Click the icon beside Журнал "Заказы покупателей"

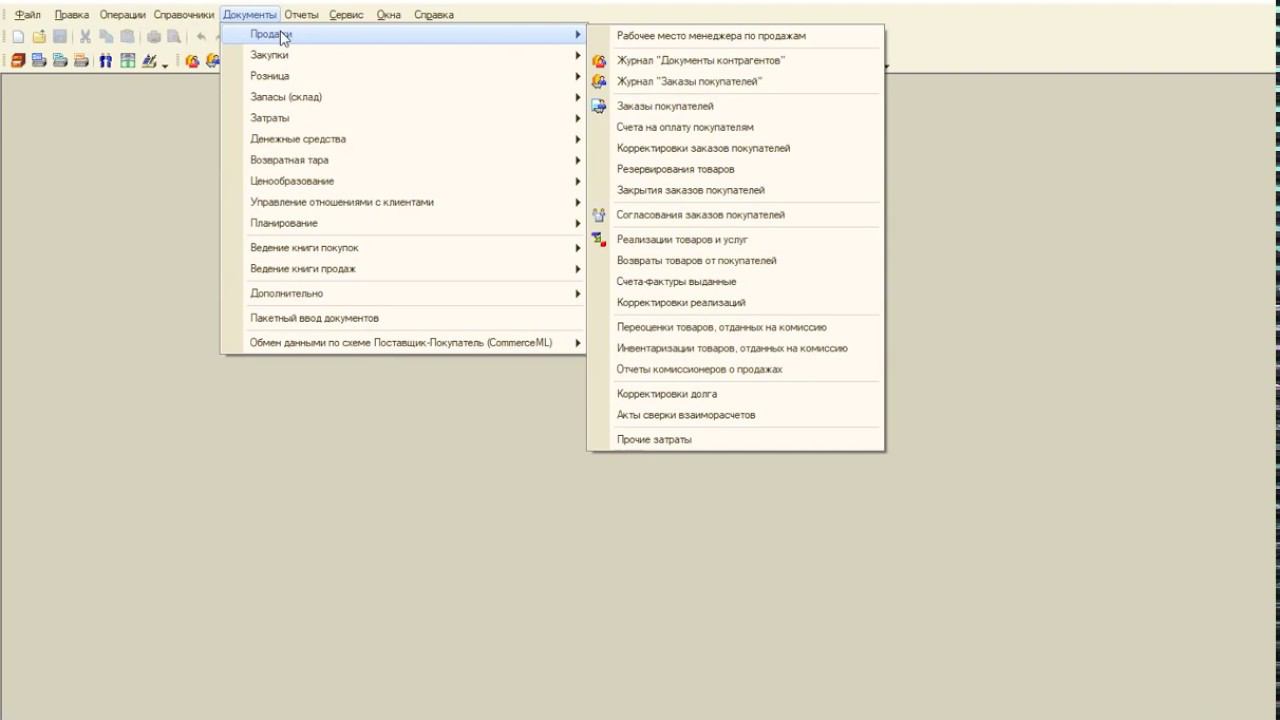click(599, 82)
